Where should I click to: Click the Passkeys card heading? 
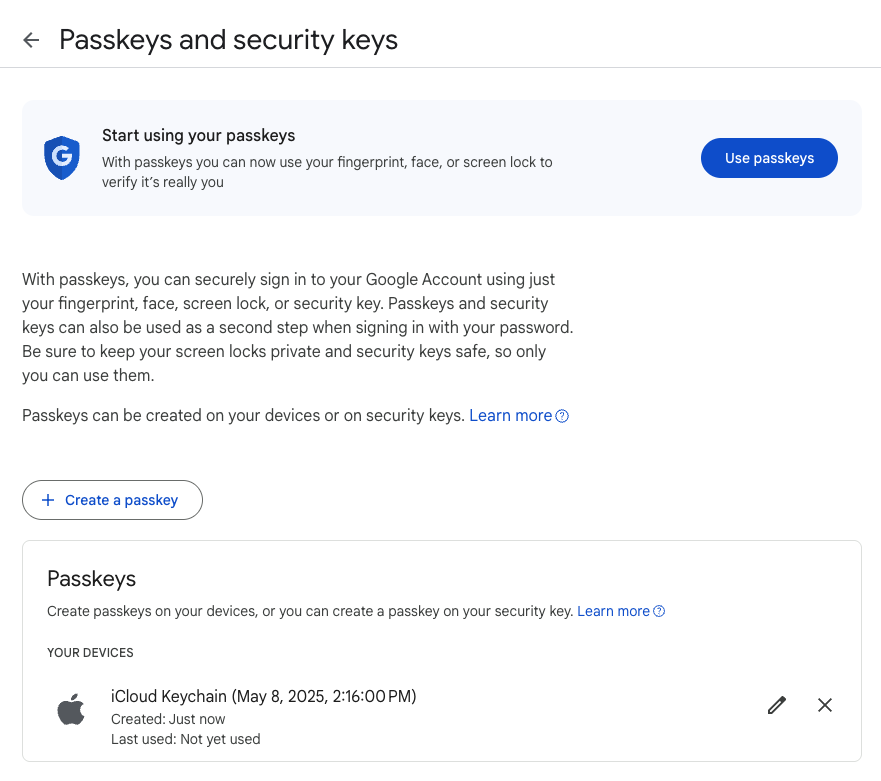pos(92,579)
